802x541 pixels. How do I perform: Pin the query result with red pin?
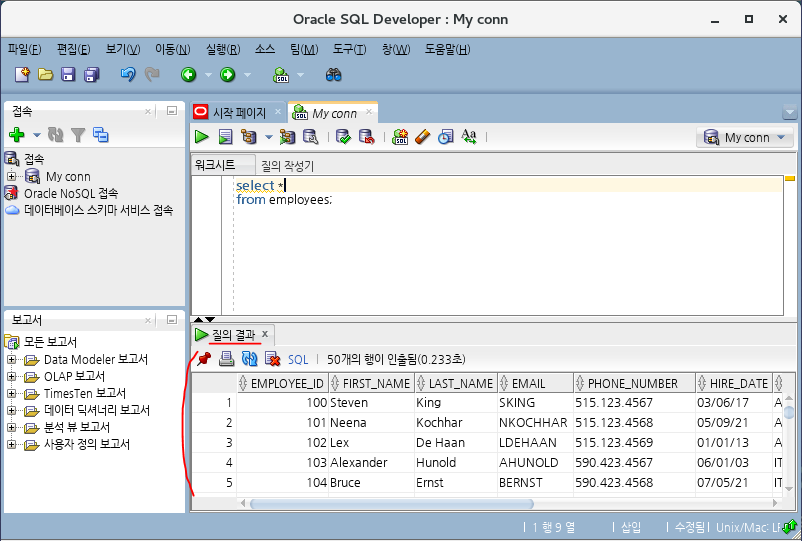tap(204, 358)
